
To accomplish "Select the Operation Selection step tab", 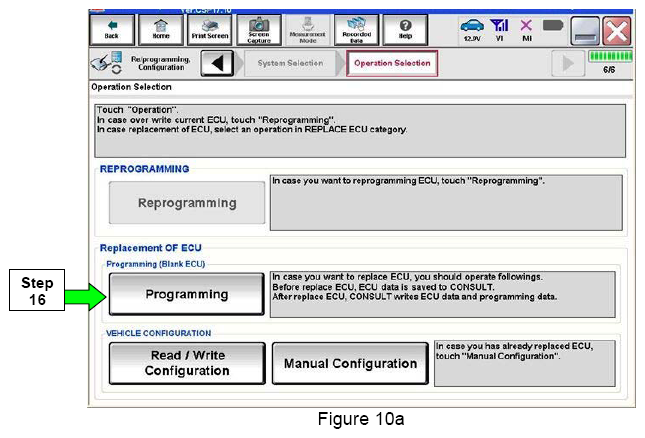I will point(391,63).
